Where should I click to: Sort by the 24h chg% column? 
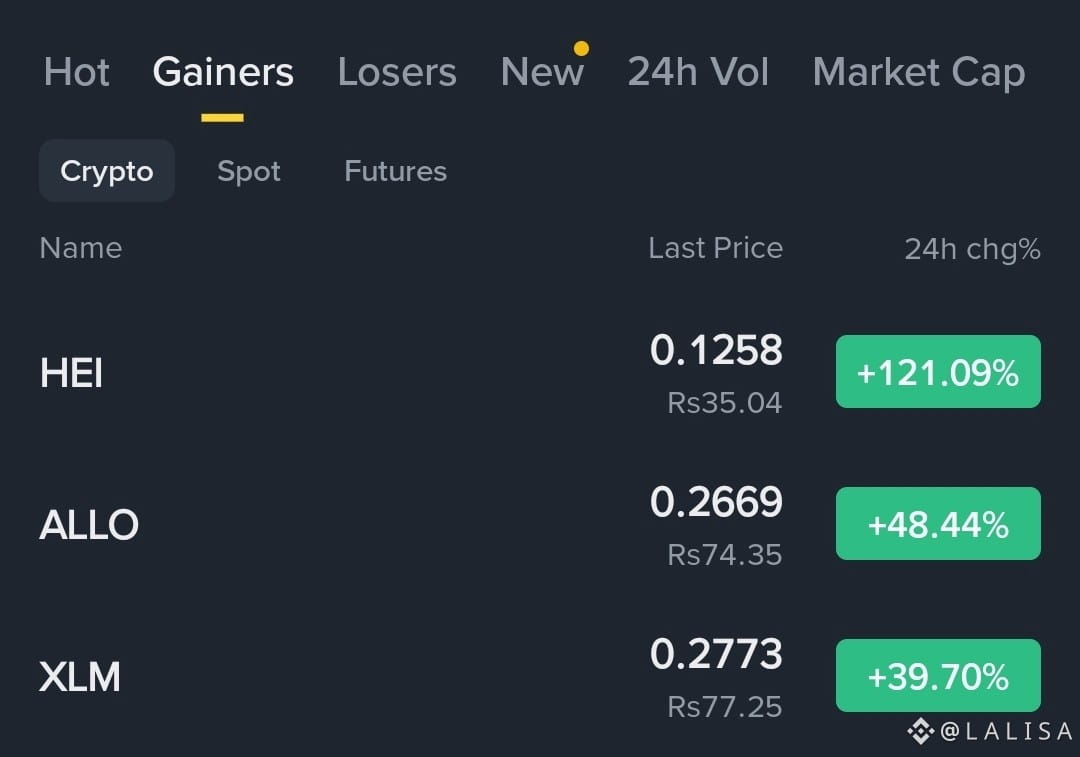point(973,249)
